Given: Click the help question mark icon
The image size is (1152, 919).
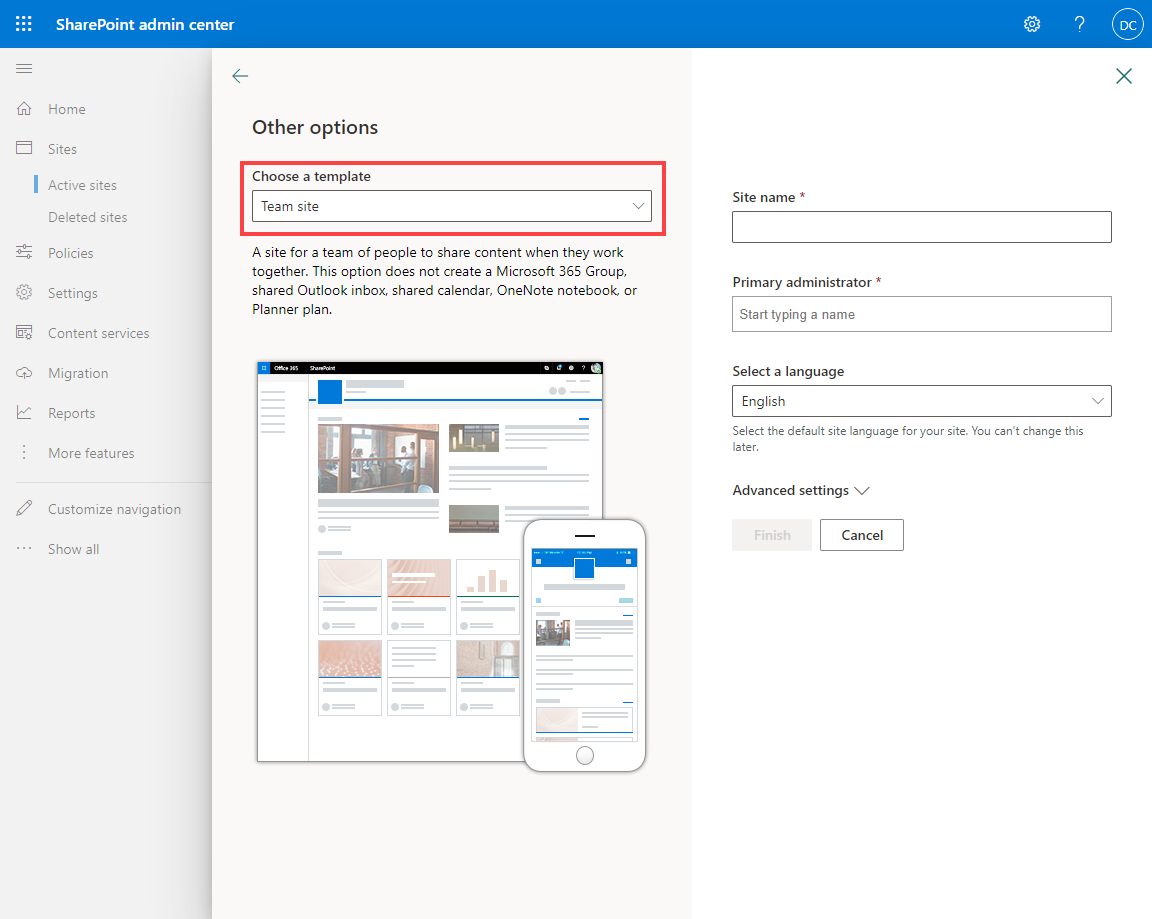Looking at the screenshot, I should coord(1079,24).
